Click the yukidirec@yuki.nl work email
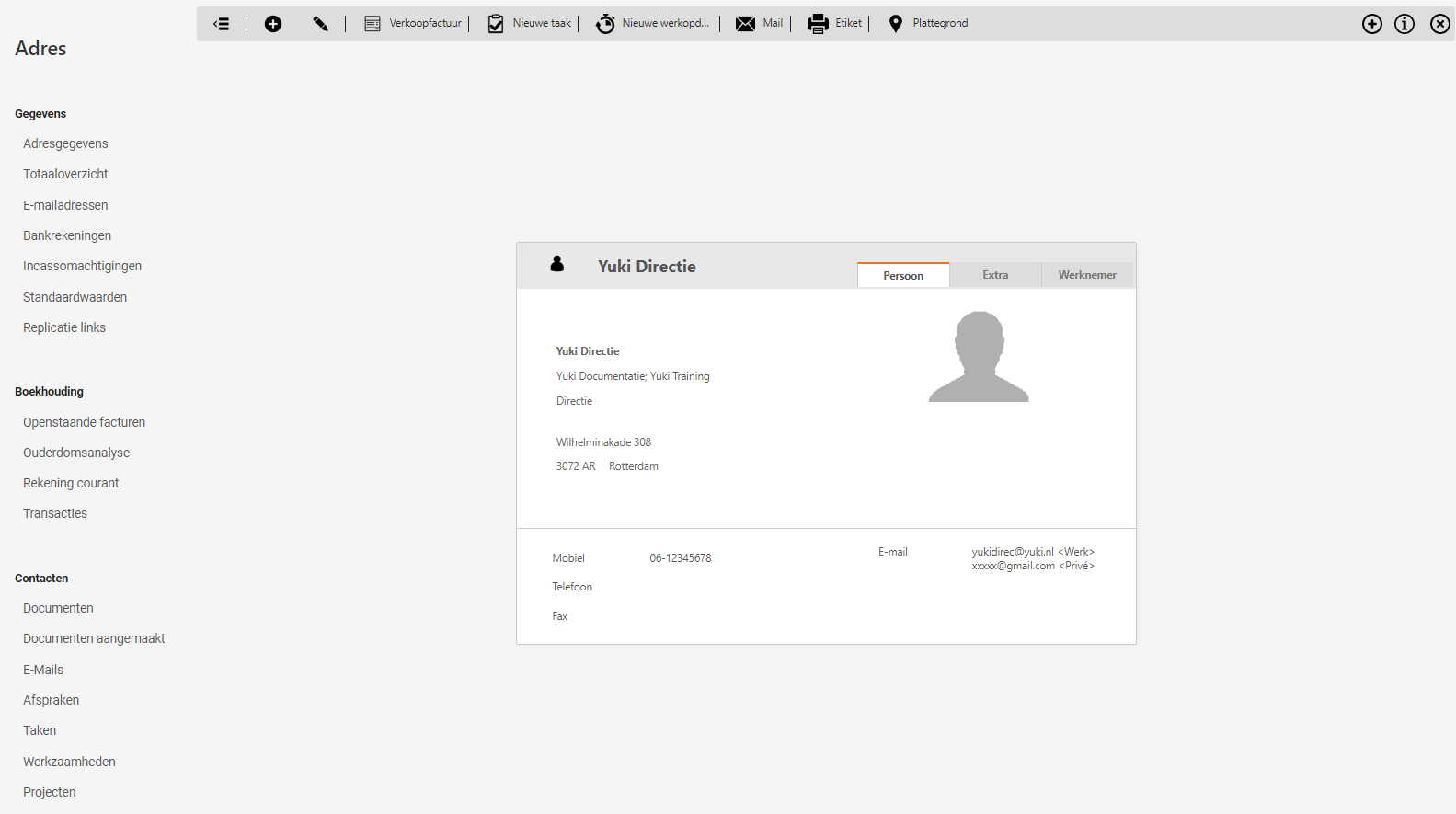The image size is (1456, 814). [x=1033, y=552]
